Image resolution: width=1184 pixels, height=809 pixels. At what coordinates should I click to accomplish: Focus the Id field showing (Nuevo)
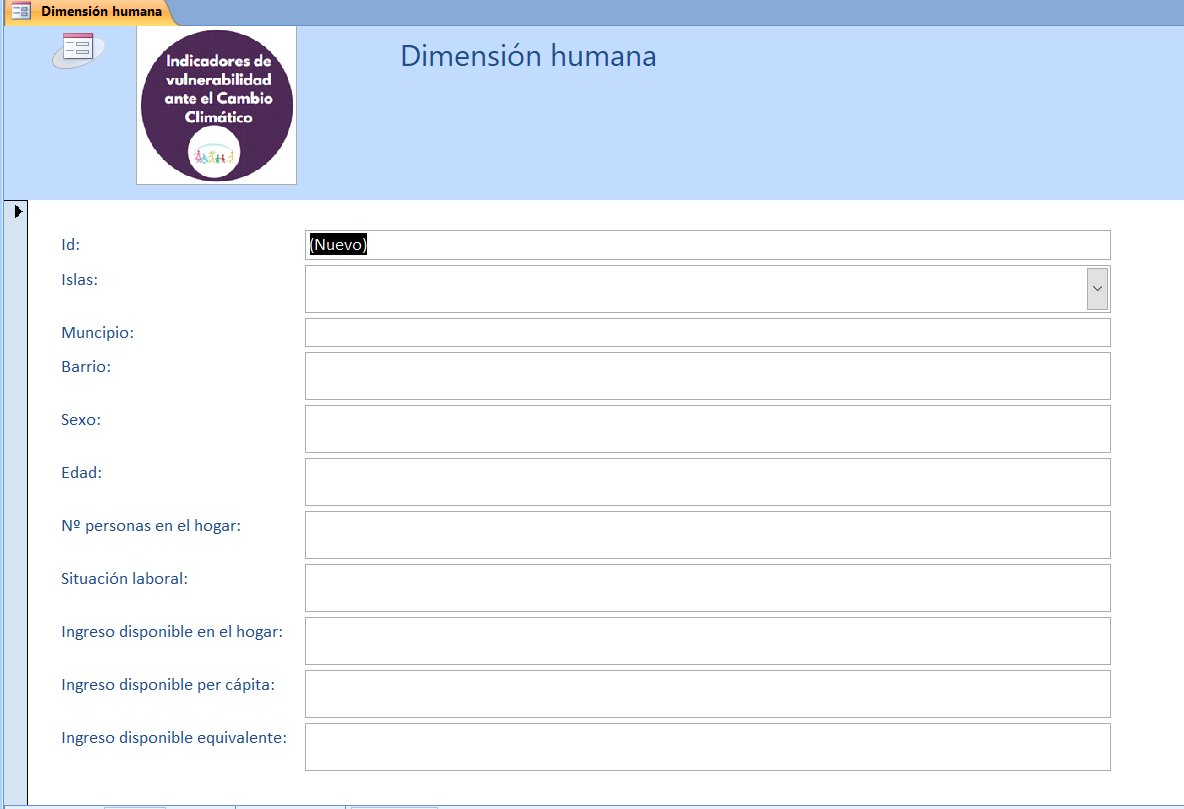[707, 245]
